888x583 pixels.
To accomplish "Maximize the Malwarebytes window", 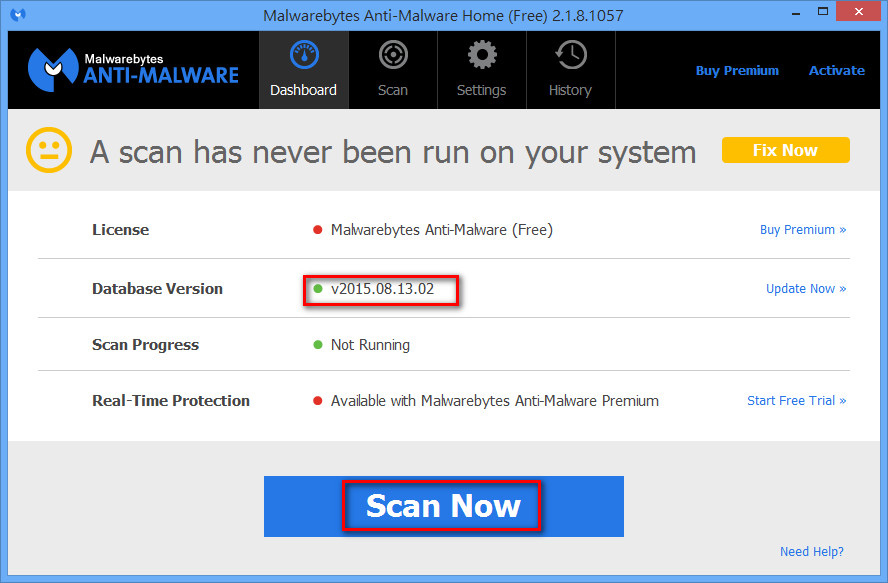I will [x=823, y=12].
